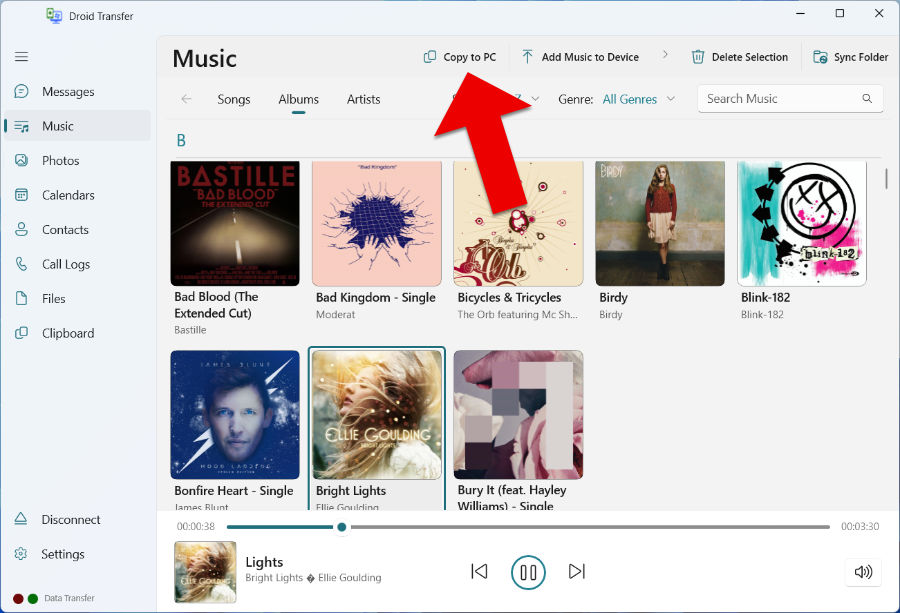Click the 00:03:30 total duration
Image resolution: width=900 pixels, height=613 pixels.
(860, 526)
